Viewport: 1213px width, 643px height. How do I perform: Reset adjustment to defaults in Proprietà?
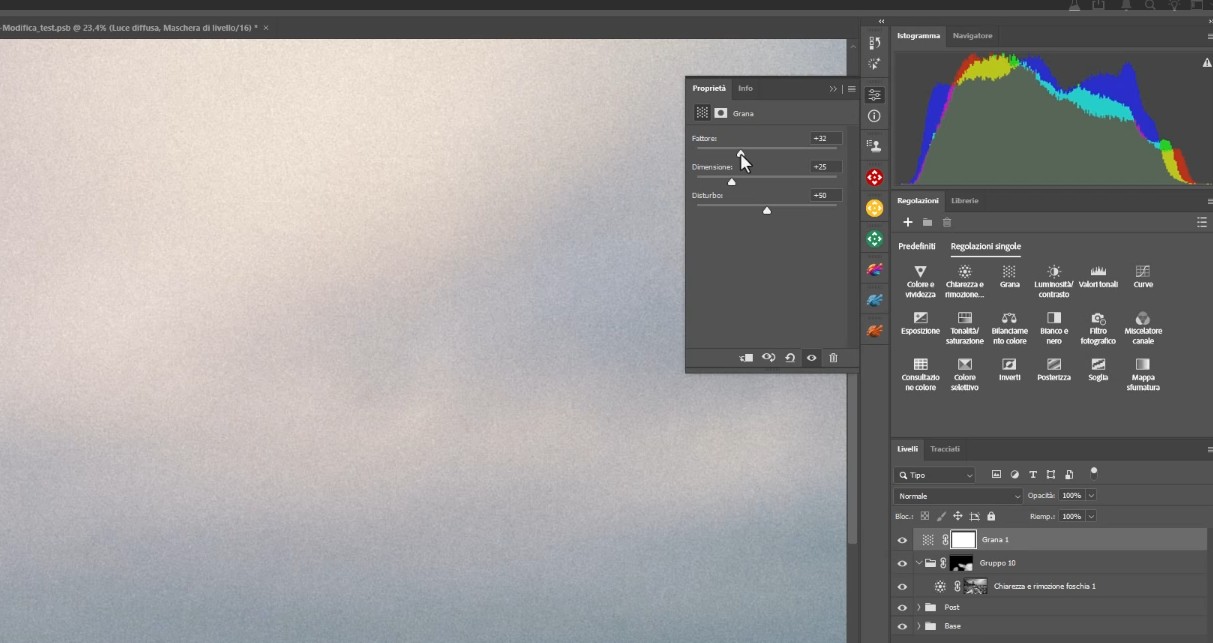790,358
